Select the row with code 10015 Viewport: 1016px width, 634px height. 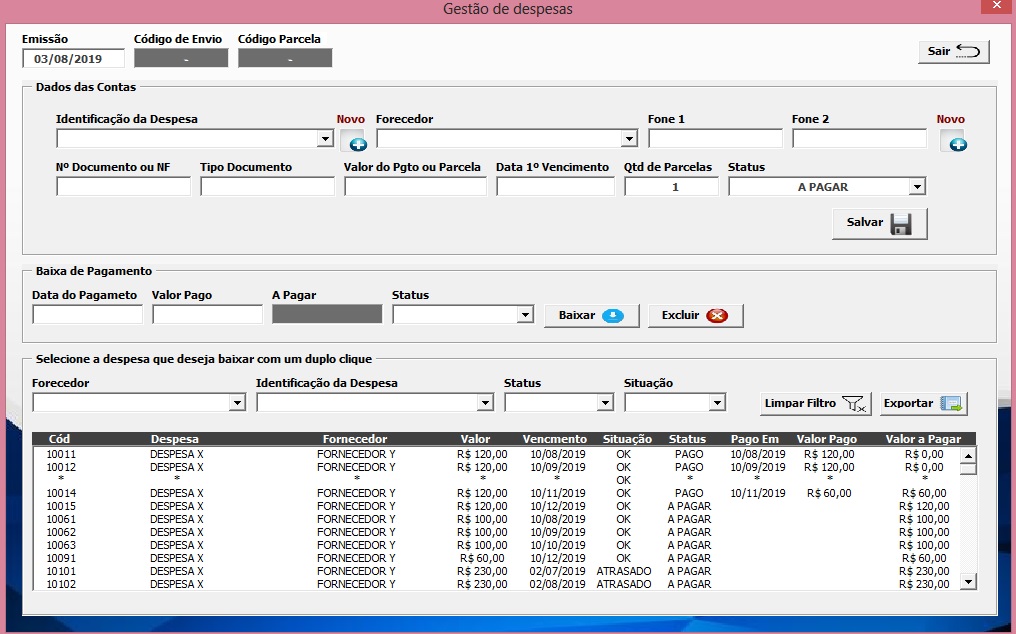coord(497,506)
